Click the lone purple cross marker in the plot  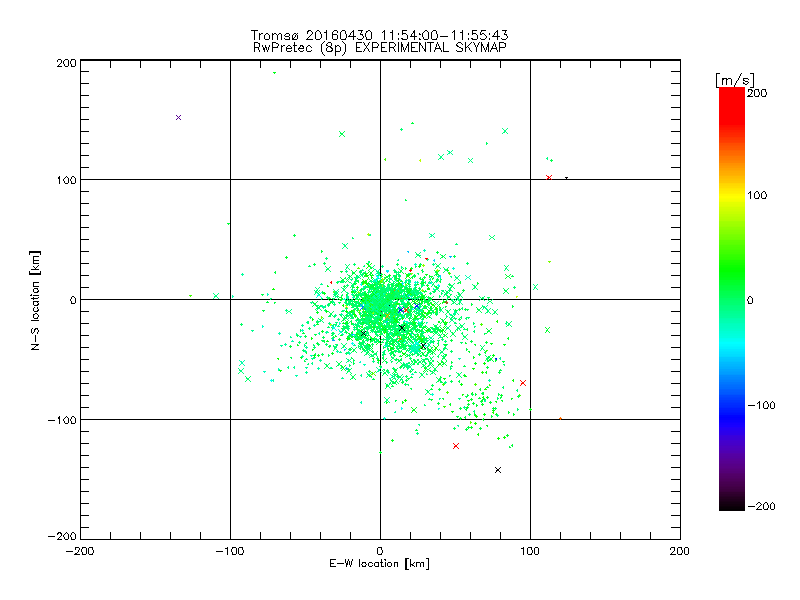[x=179, y=118]
